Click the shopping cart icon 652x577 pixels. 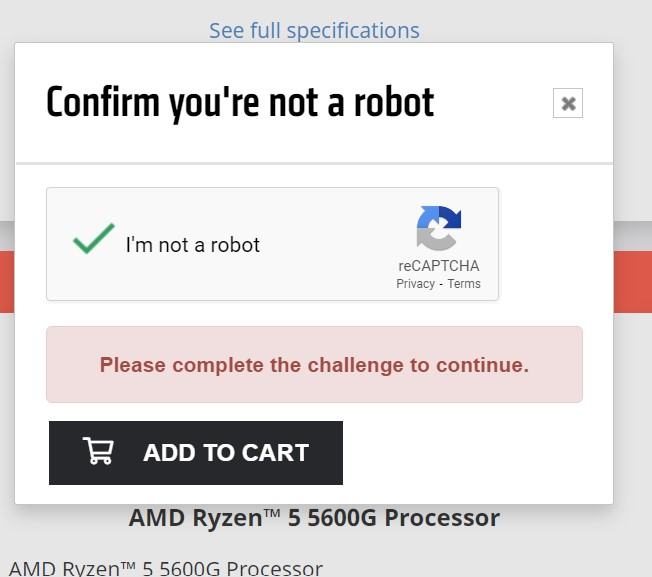click(x=98, y=451)
